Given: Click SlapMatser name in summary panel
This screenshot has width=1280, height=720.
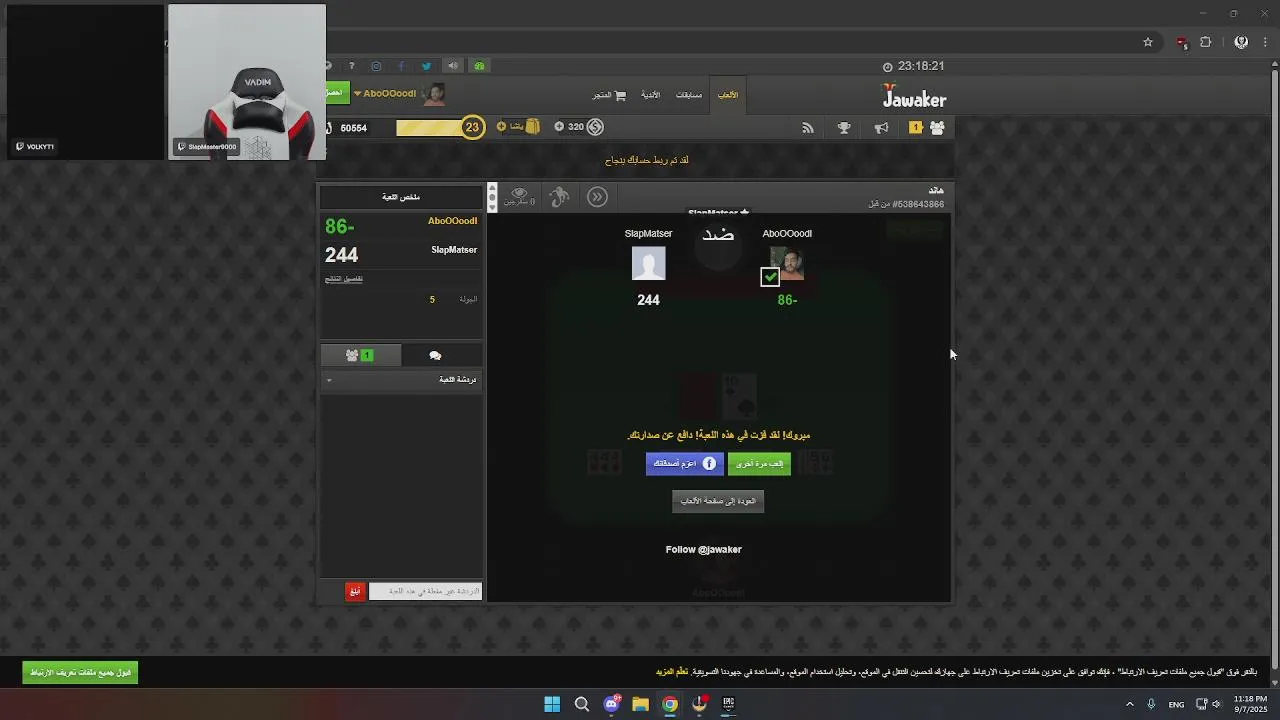Looking at the screenshot, I should 454,250.
